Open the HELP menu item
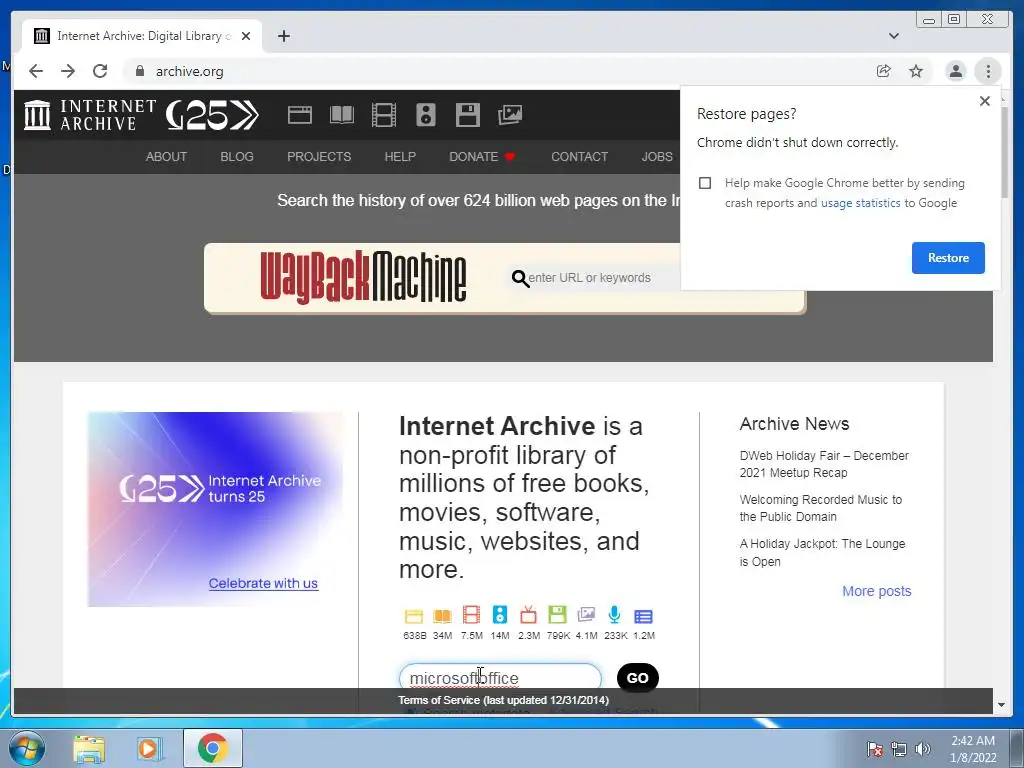The height and width of the screenshot is (768, 1024). [x=400, y=157]
